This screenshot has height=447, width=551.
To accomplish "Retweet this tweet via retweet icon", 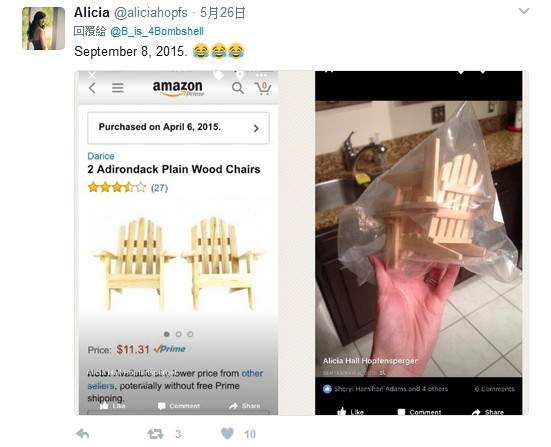I will pyautogui.click(x=155, y=434).
